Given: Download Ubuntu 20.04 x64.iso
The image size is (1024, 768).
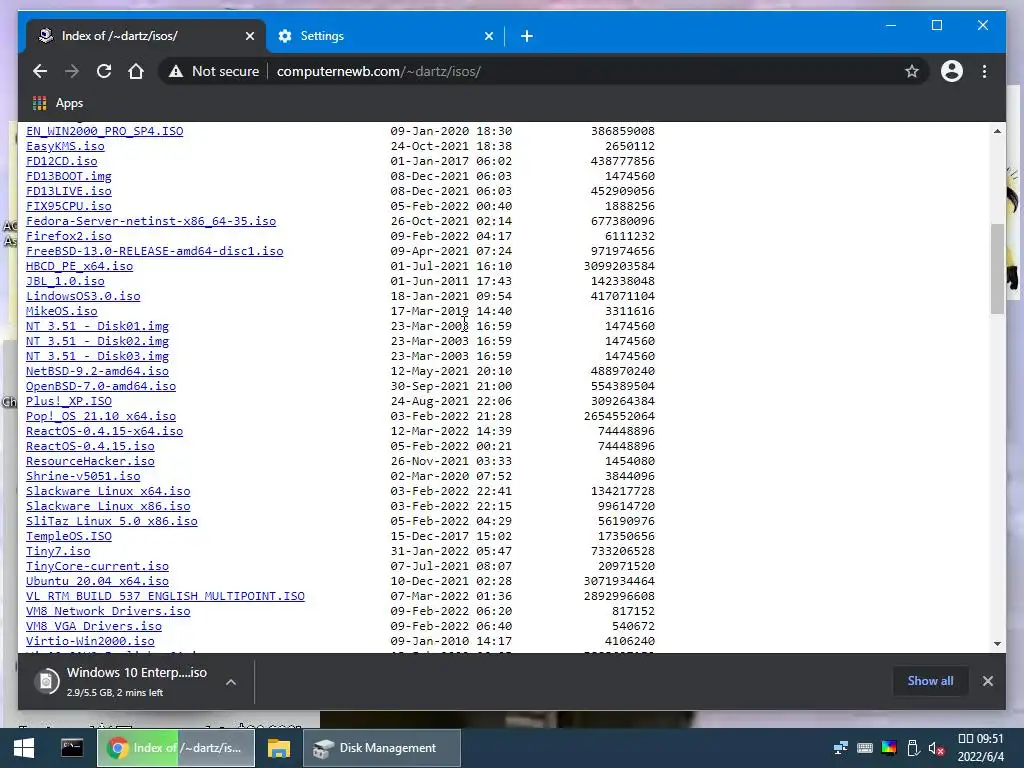Looking at the screenshot, I should click(x=97, y=582).
